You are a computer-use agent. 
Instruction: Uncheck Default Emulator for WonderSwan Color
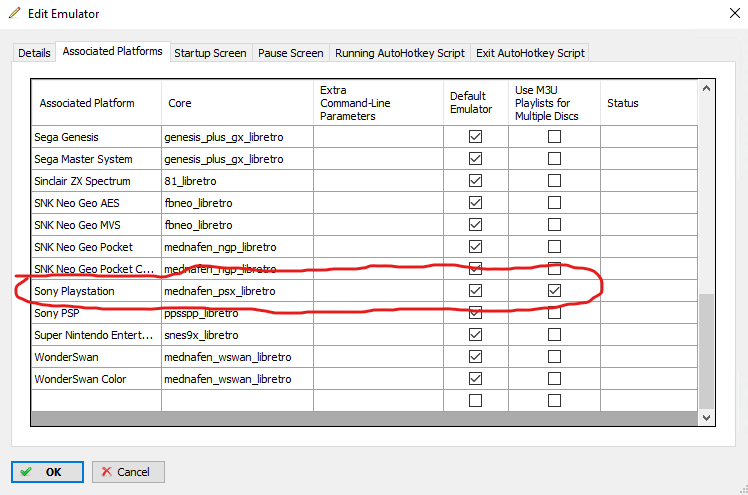tap(475, 379)
